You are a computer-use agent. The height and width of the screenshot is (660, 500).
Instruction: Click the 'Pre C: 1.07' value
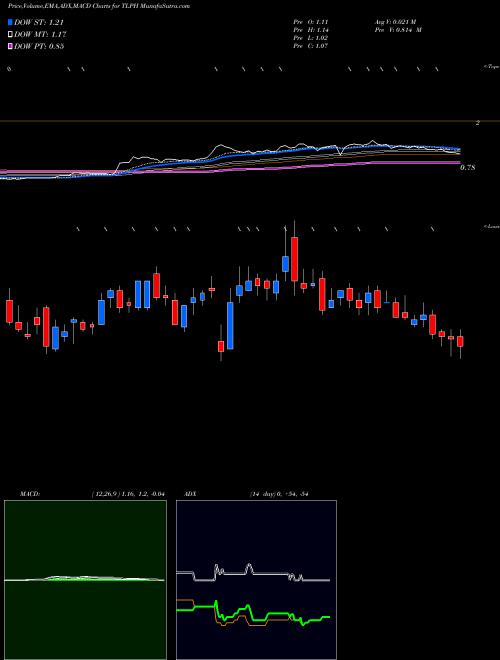[311, 46]
